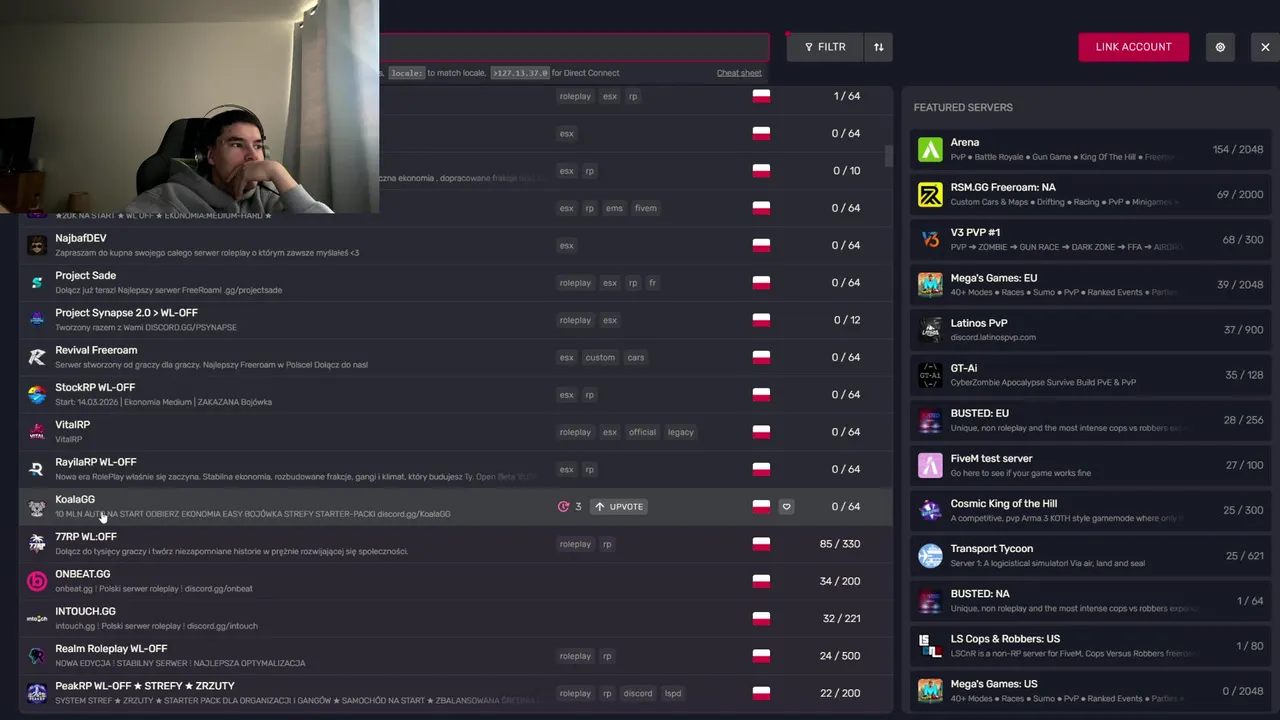Open V3 PVP #1 featured icon
The height and width of the screenshot is (720, 1280).
pyautogui.click(x=930, y=240)
